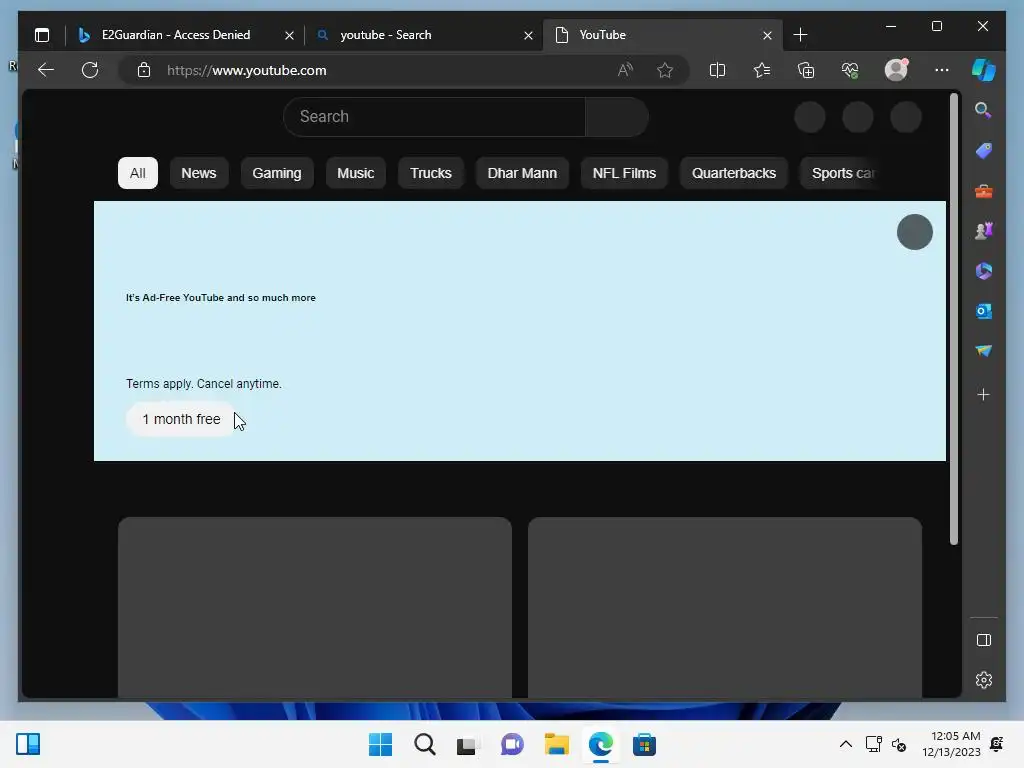The height and width of the screenshot is (768, 1024).
Task: Open File Explorer from taskbar
Action: 556,744
